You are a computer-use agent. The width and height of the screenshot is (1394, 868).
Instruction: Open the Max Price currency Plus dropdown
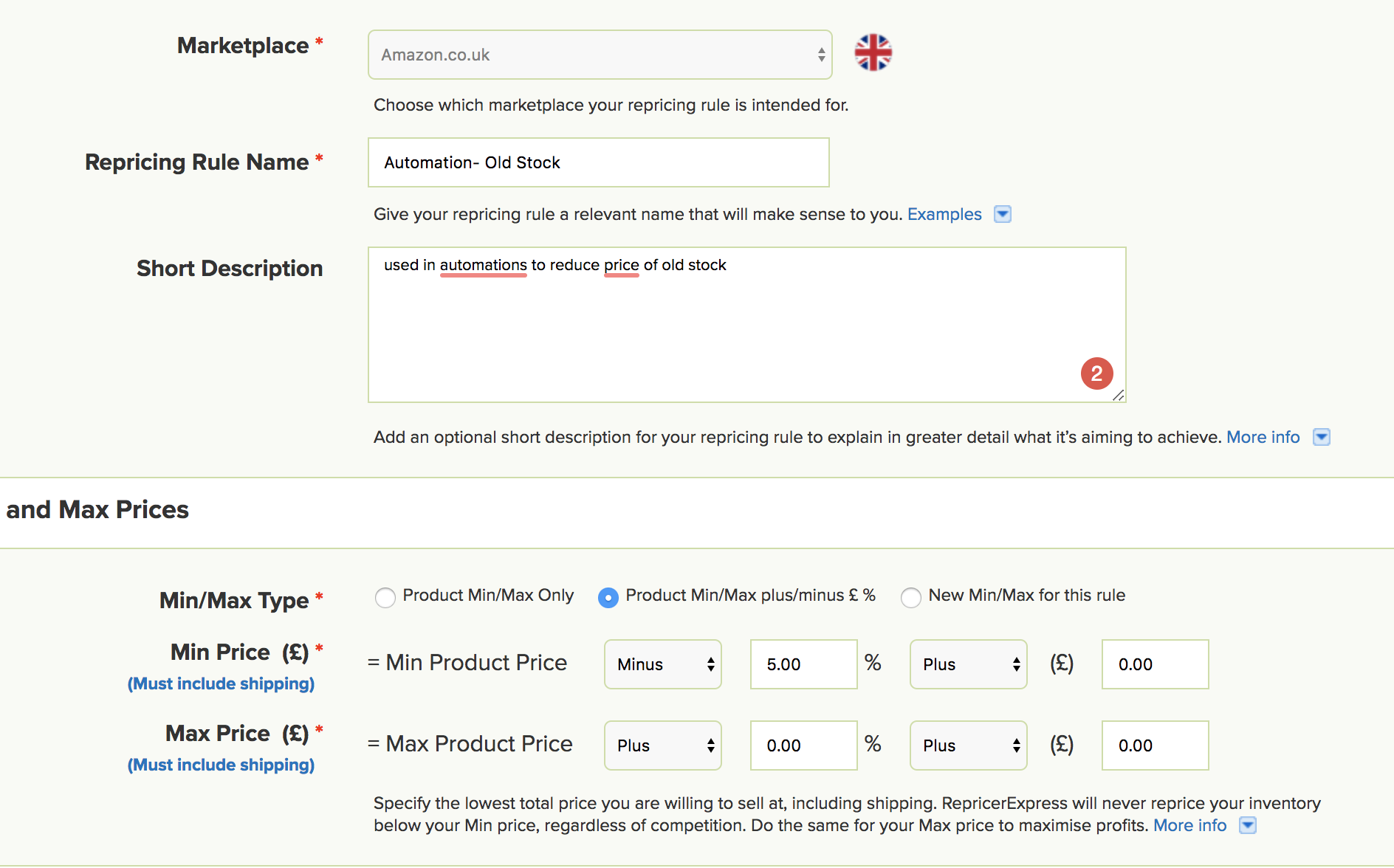(968, 745)
